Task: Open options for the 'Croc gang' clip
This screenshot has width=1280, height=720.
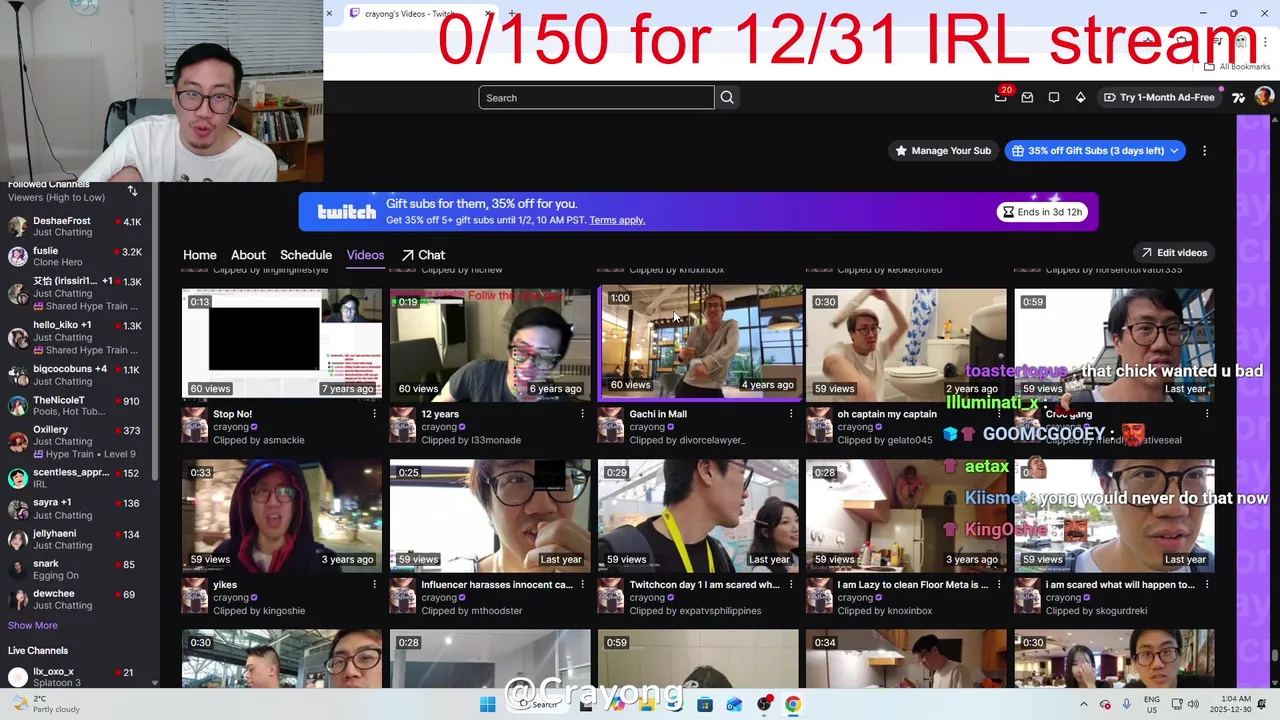Action: click(1206, 414)
